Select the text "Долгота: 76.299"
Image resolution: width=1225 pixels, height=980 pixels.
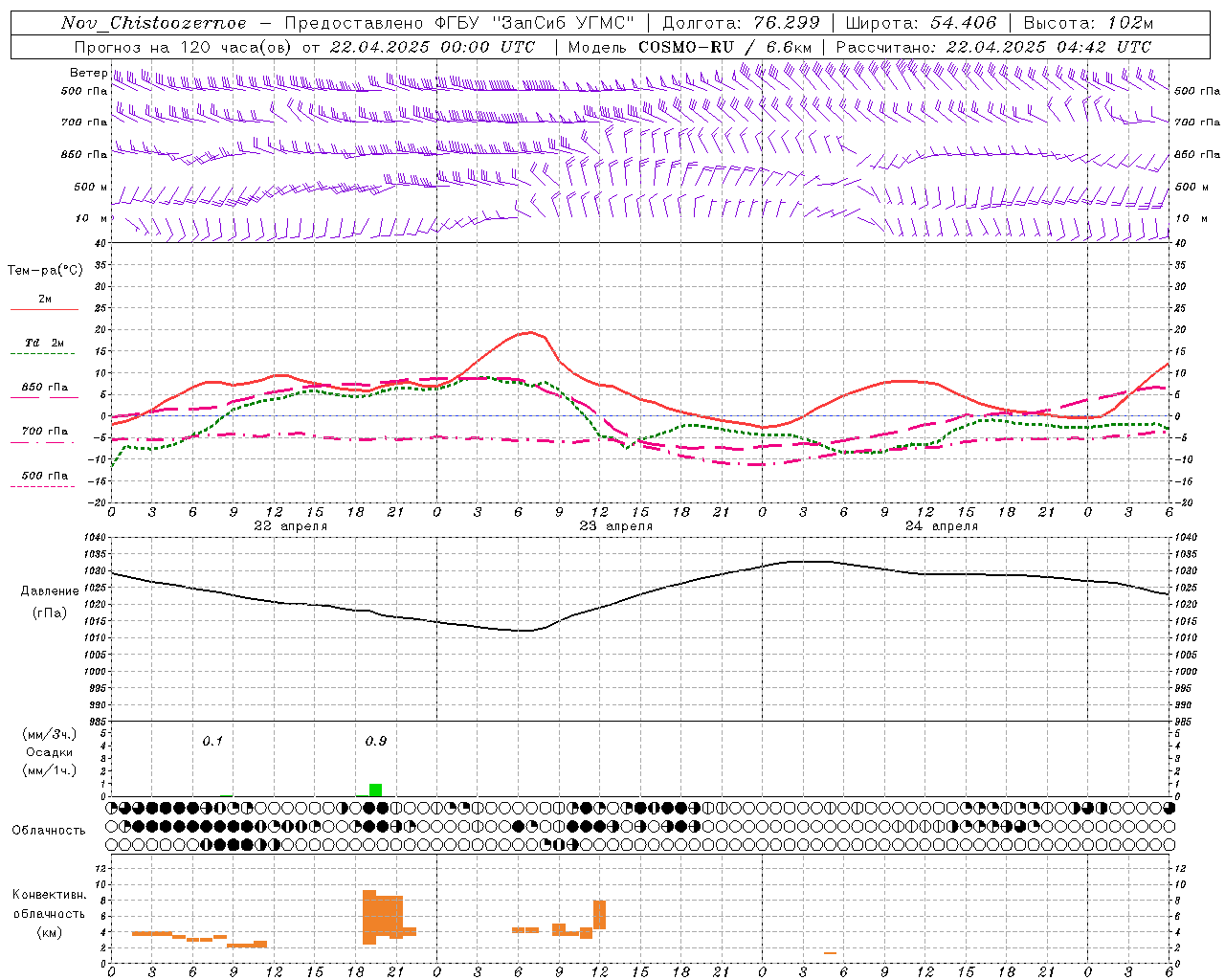tap(741, 23)
